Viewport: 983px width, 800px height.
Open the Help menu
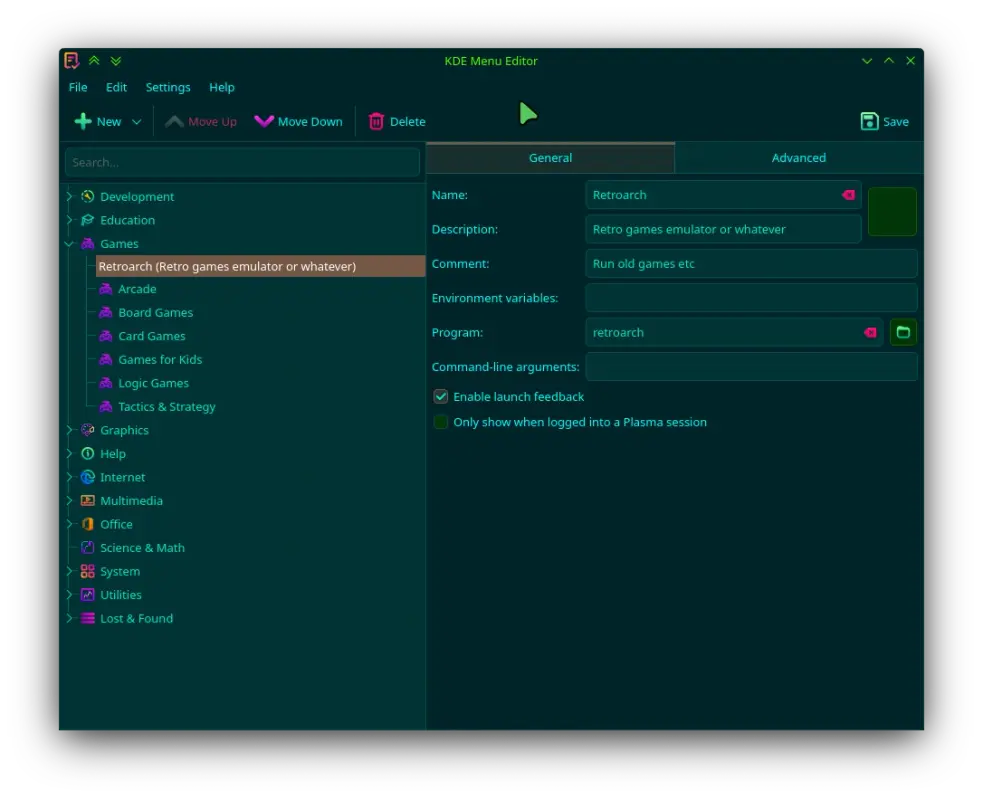222,87
